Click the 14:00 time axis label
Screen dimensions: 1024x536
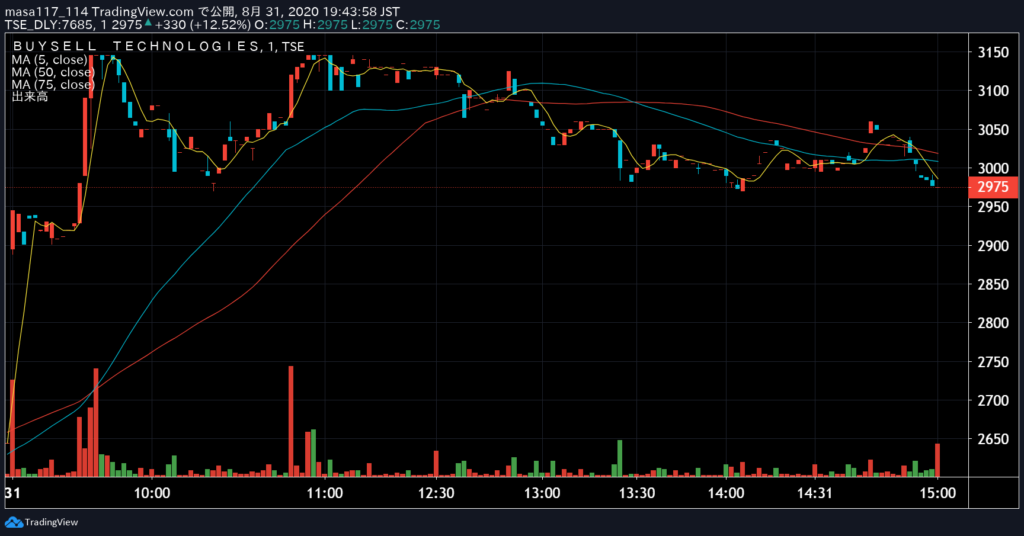click(726, 493)
